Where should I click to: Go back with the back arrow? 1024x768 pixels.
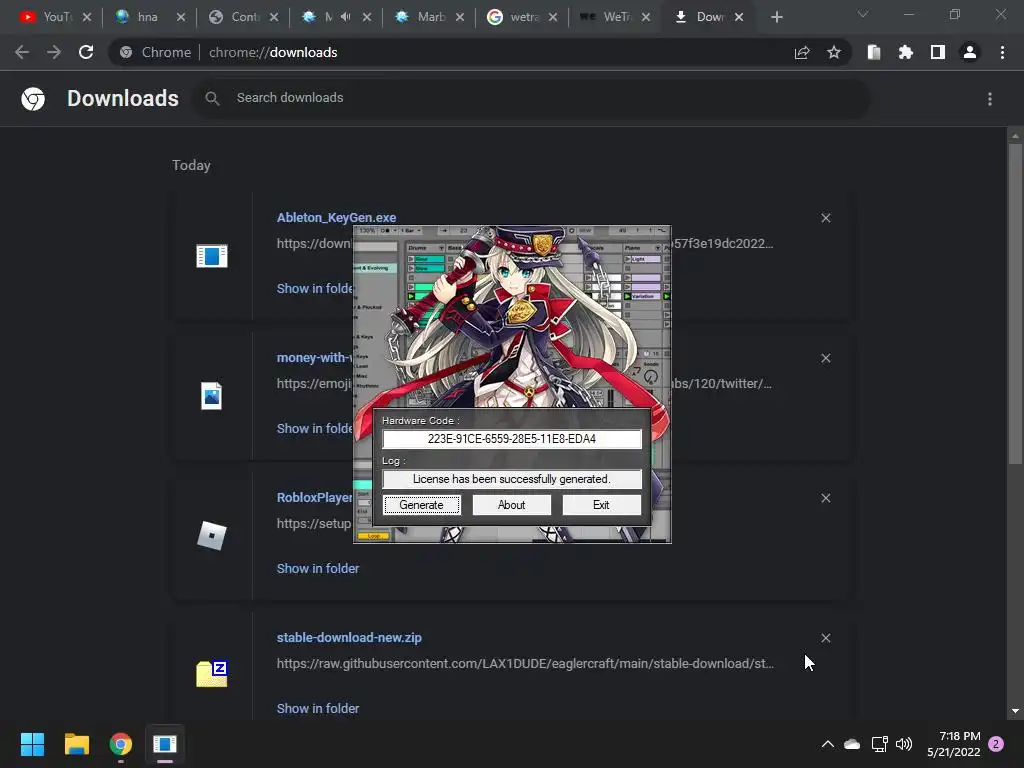pos(22,52)
